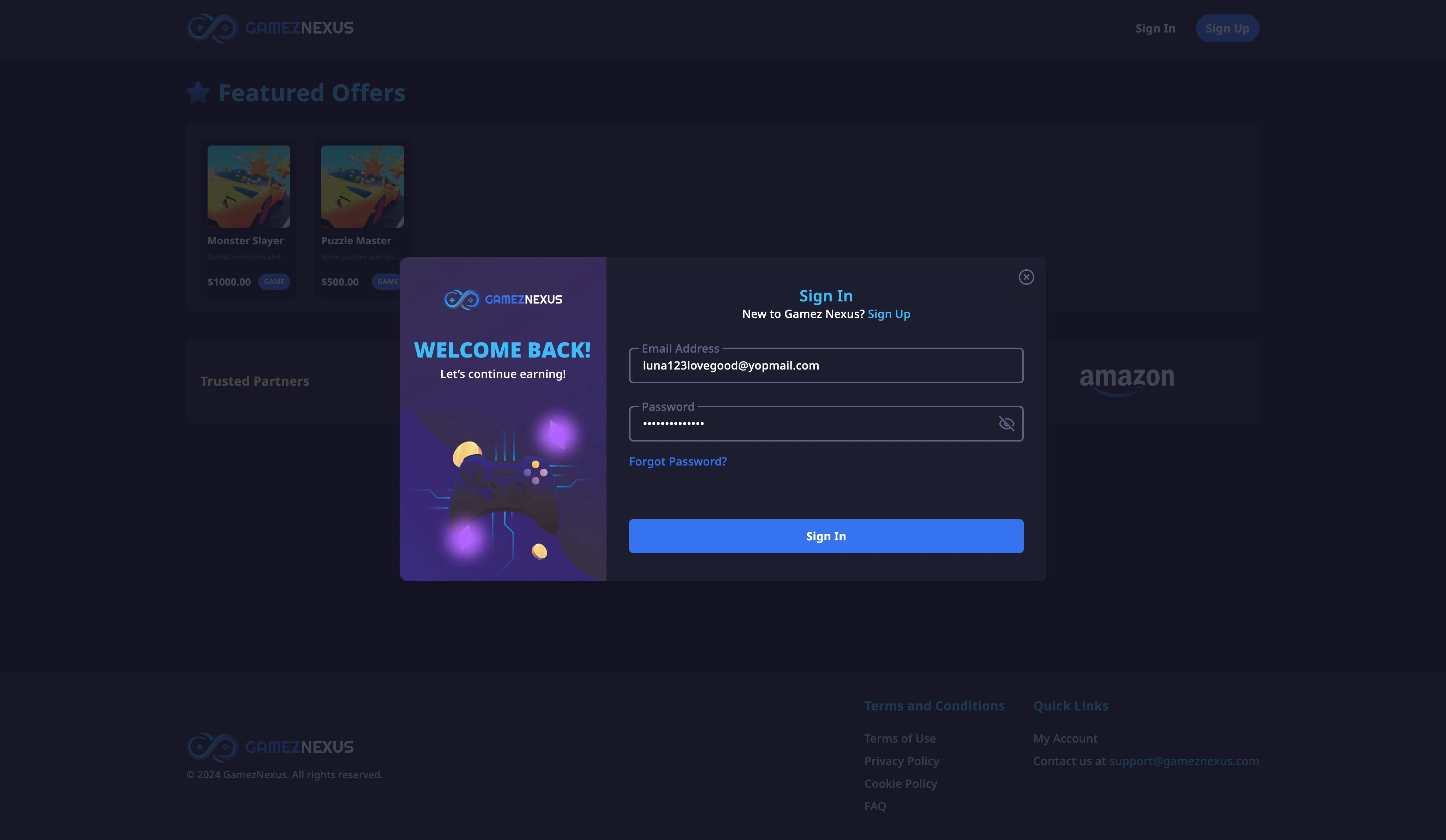Open the Monster Slayer thumbnail
This screenshot has height=840, width=1446.
249,186
